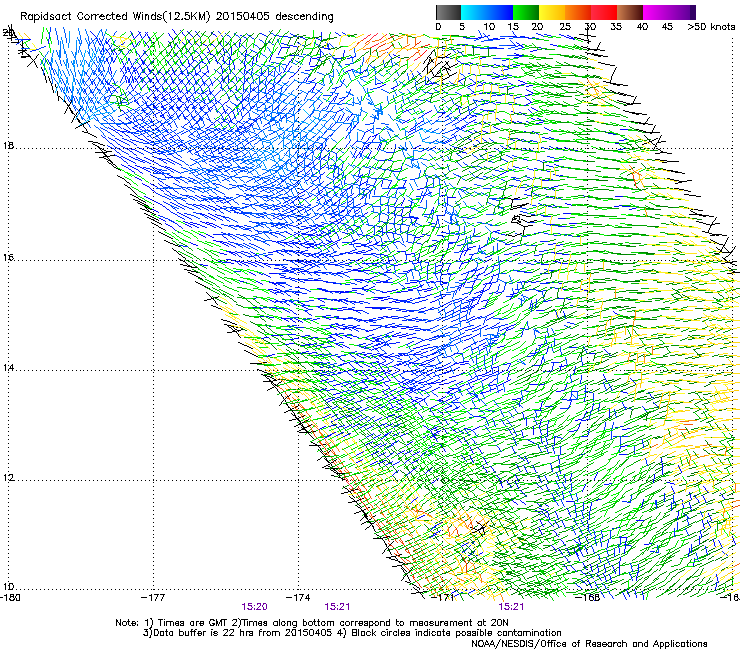Viewport: 740px width, 650px height.
Task: Click the purple '15:21' label below -171
Action: click(x=511, y=607)
